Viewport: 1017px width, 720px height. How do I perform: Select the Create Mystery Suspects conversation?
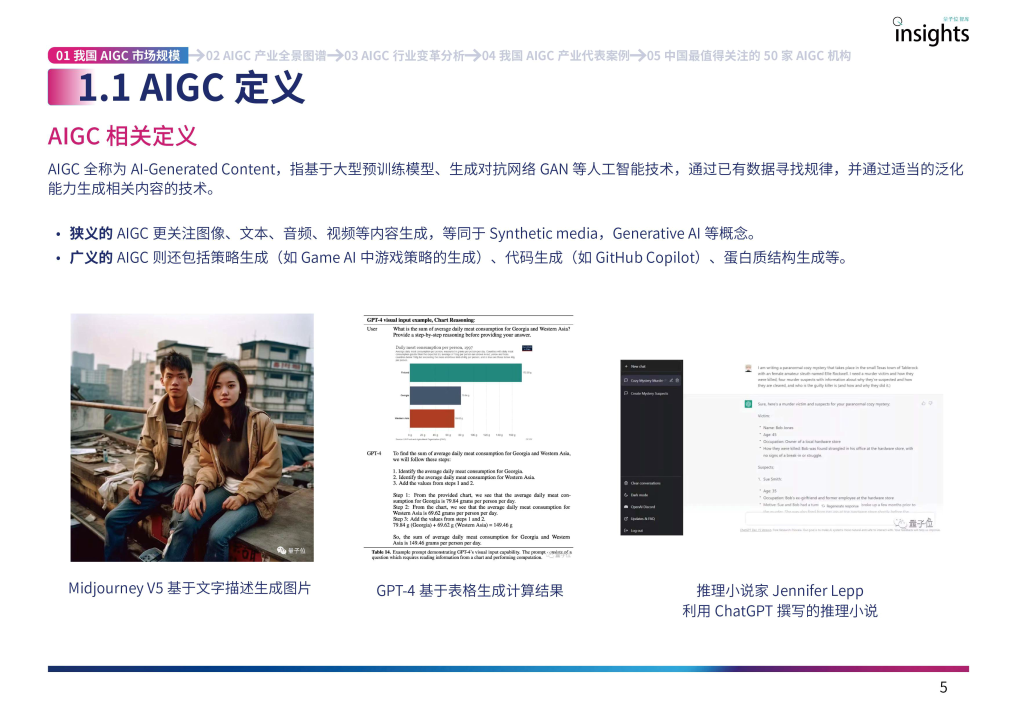[650, 393]
